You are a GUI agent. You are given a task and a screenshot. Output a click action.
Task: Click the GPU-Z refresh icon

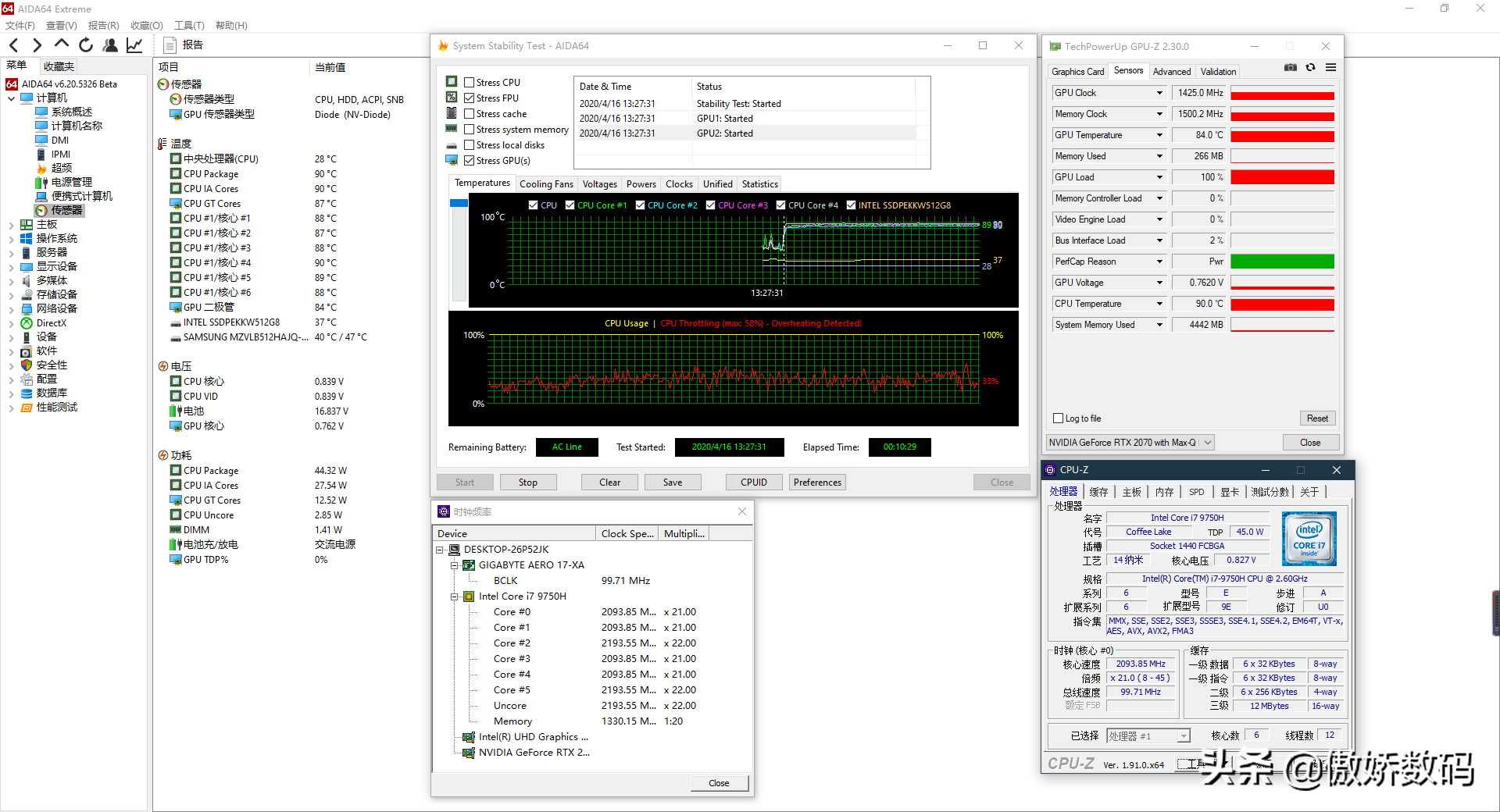[1311, 68]
